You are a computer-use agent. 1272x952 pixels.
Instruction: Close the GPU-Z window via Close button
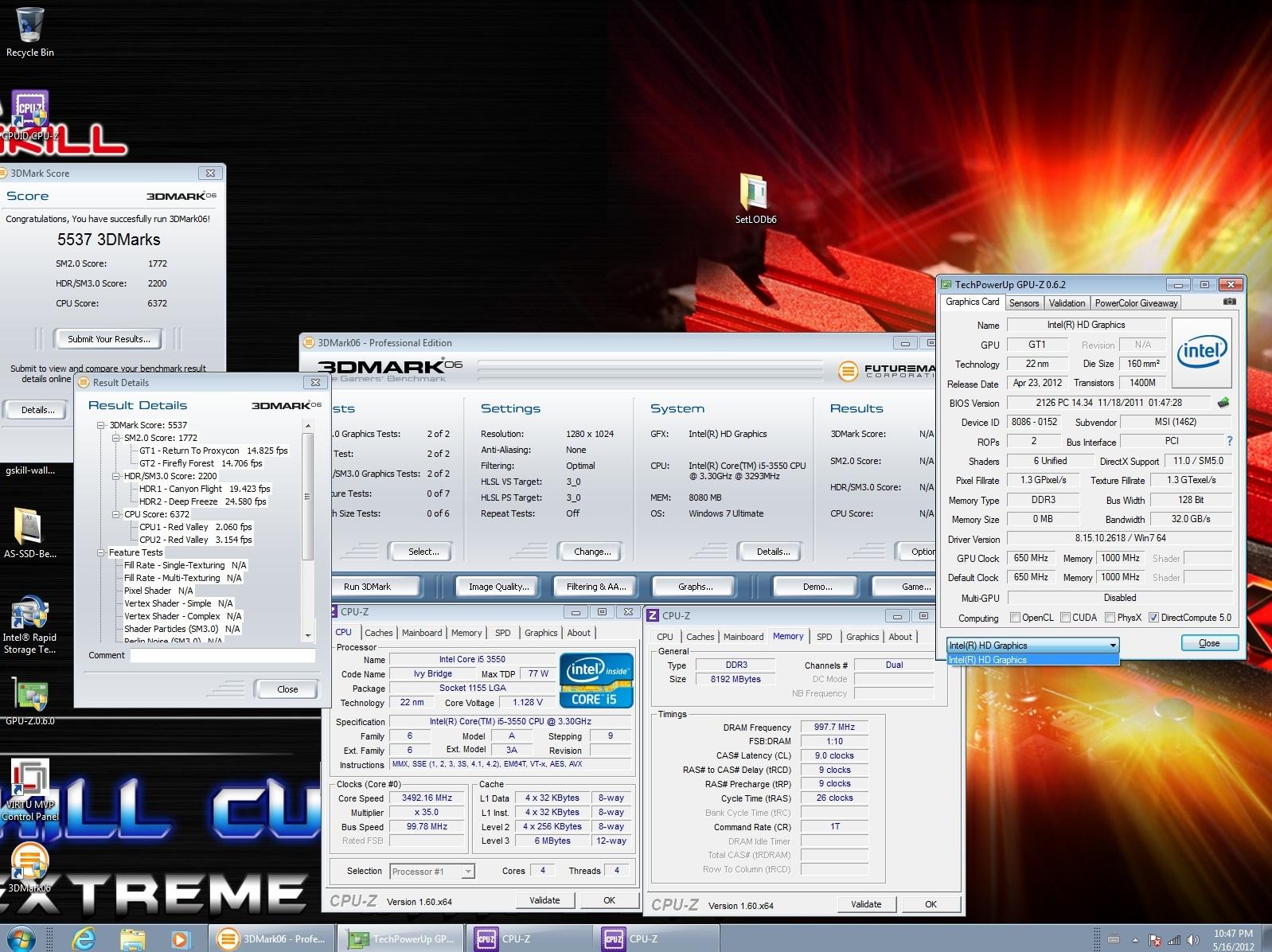[1209, 643]
